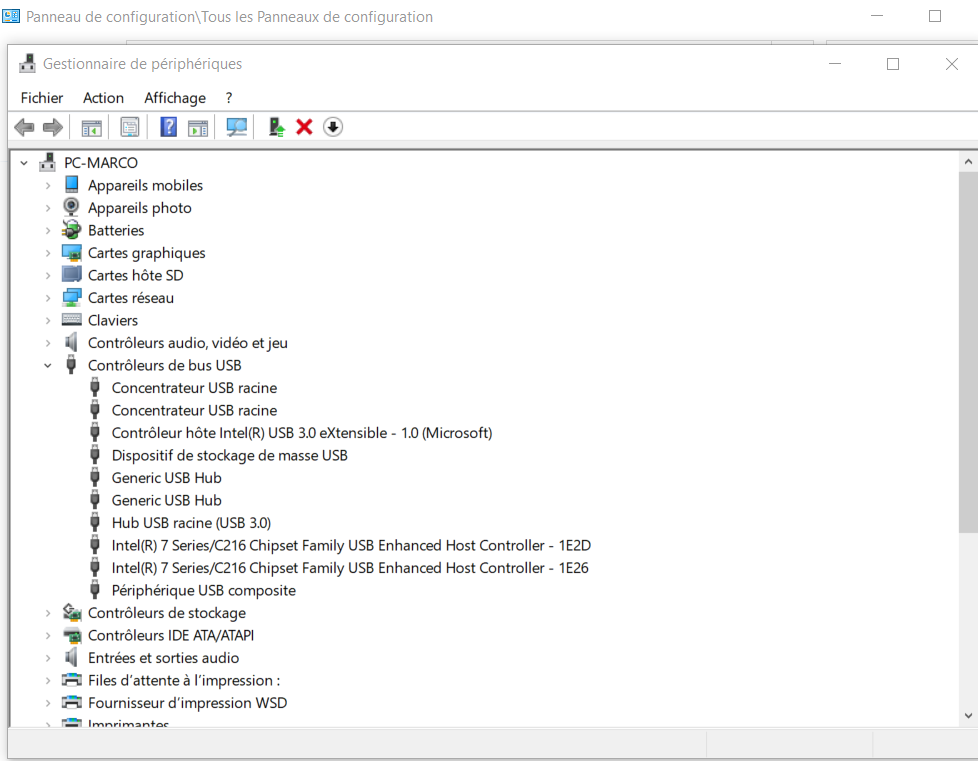Expand the Cartes réseau category

click(x=48, y=298)
